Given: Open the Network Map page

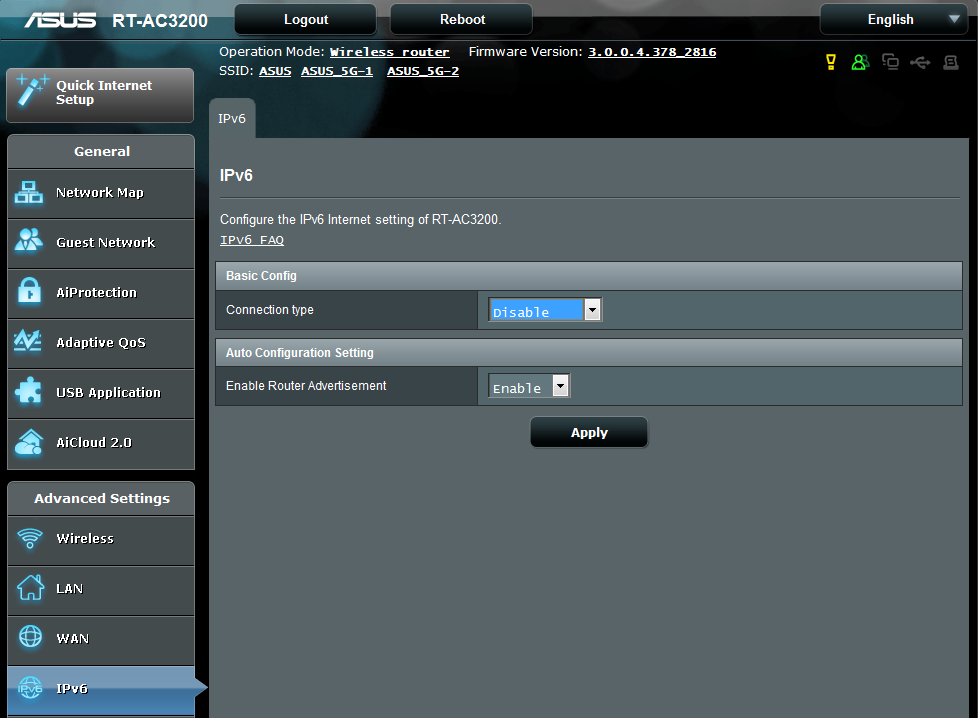Looking at the screenshot, I should [x=101, y=193].
